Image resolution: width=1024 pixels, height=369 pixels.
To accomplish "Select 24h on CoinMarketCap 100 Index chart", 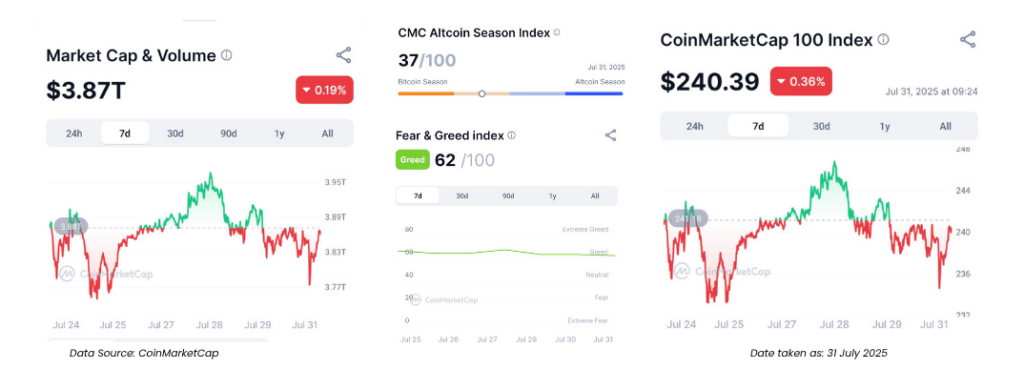I will coord(694,126).
